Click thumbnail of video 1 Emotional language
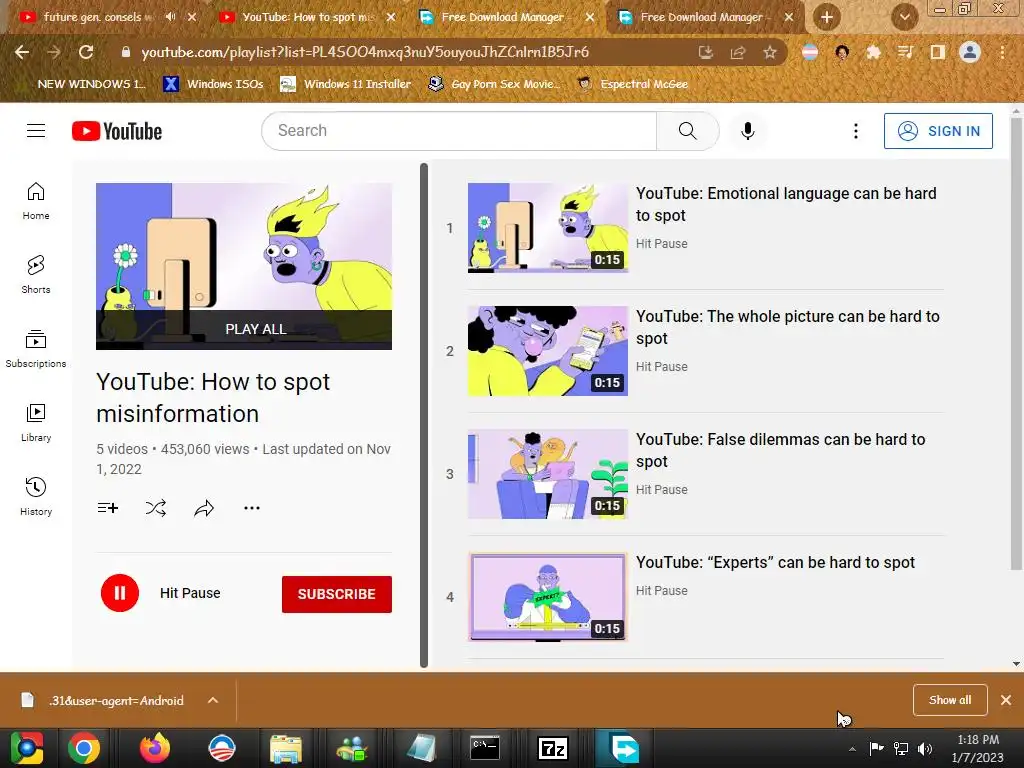The height and width of the screenshot is (768, 1024). tap(548, 228)
